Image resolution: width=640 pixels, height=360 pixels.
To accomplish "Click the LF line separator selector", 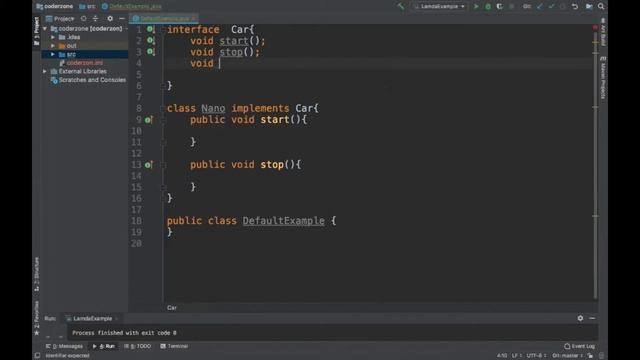I will click(x=517, y=356).
